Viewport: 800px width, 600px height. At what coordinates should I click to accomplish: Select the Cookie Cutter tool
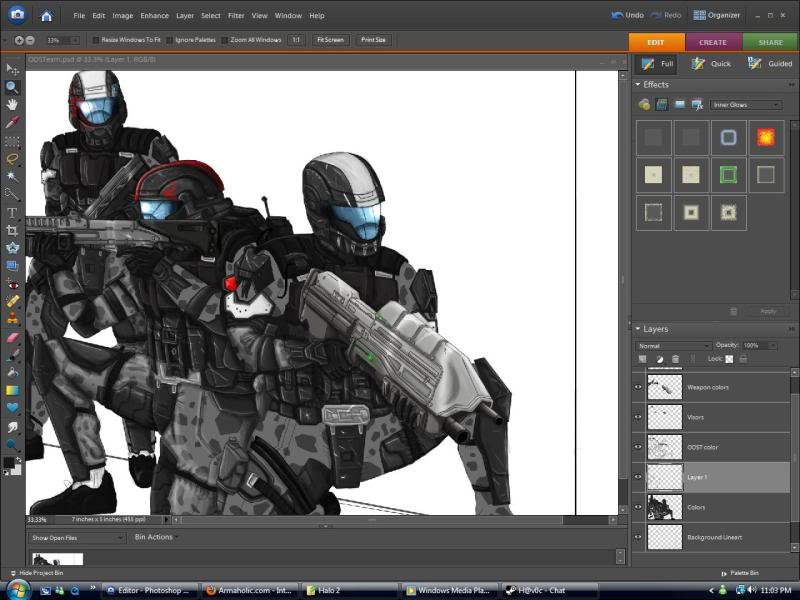12,248
